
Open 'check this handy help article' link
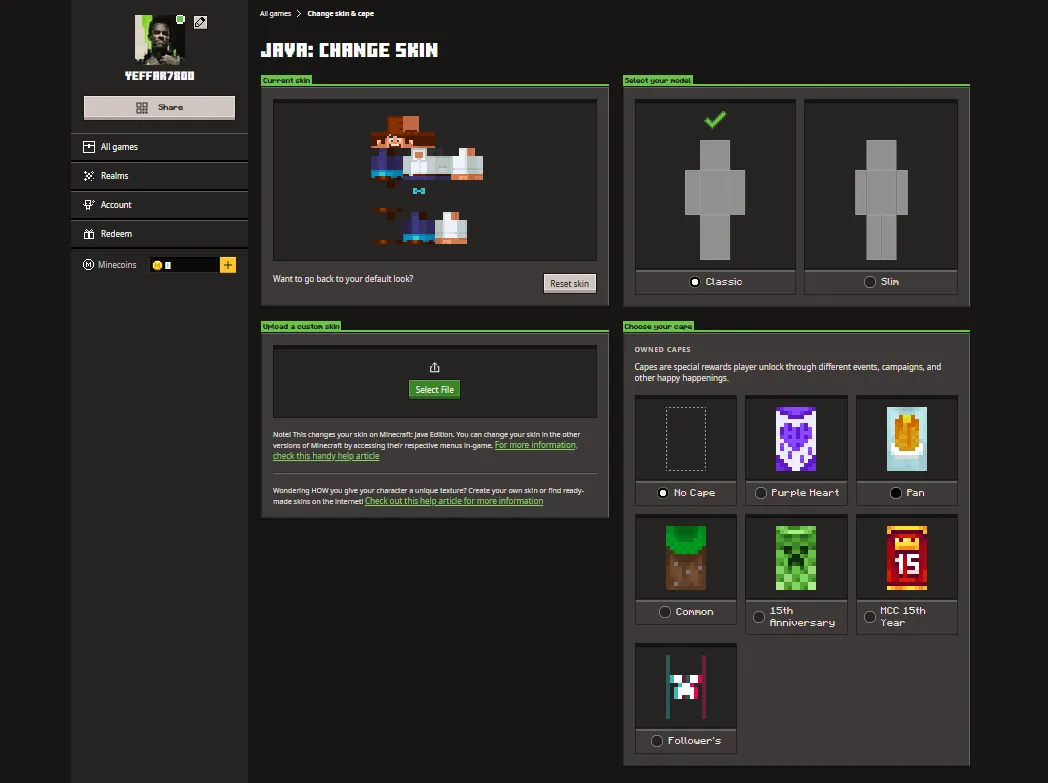point(325,456)
